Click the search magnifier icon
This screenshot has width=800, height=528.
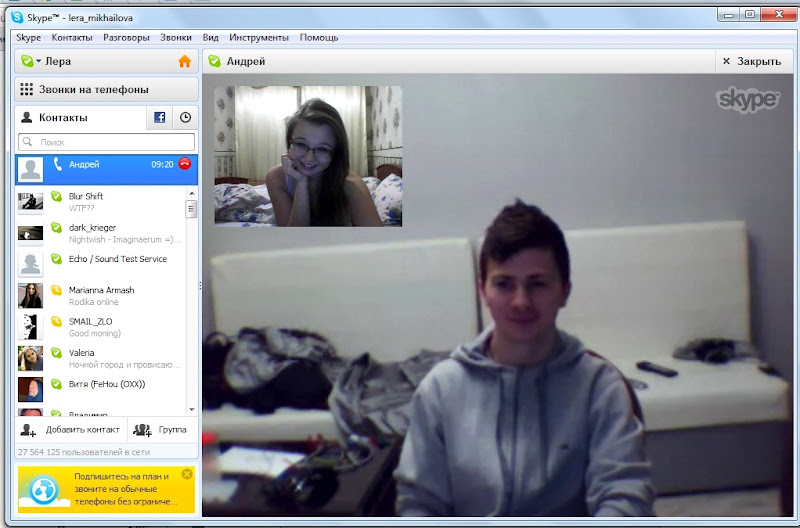point(28,142)
